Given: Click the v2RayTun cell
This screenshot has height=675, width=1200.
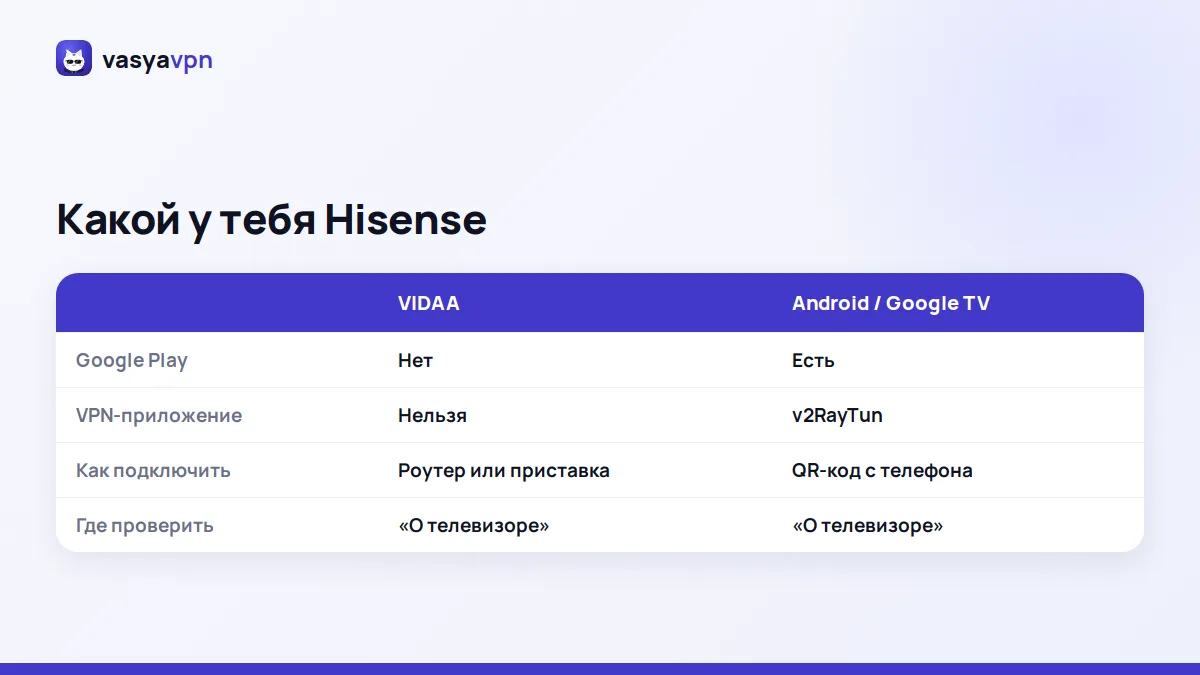Looking at the screenshot, I should click(837, 415).
